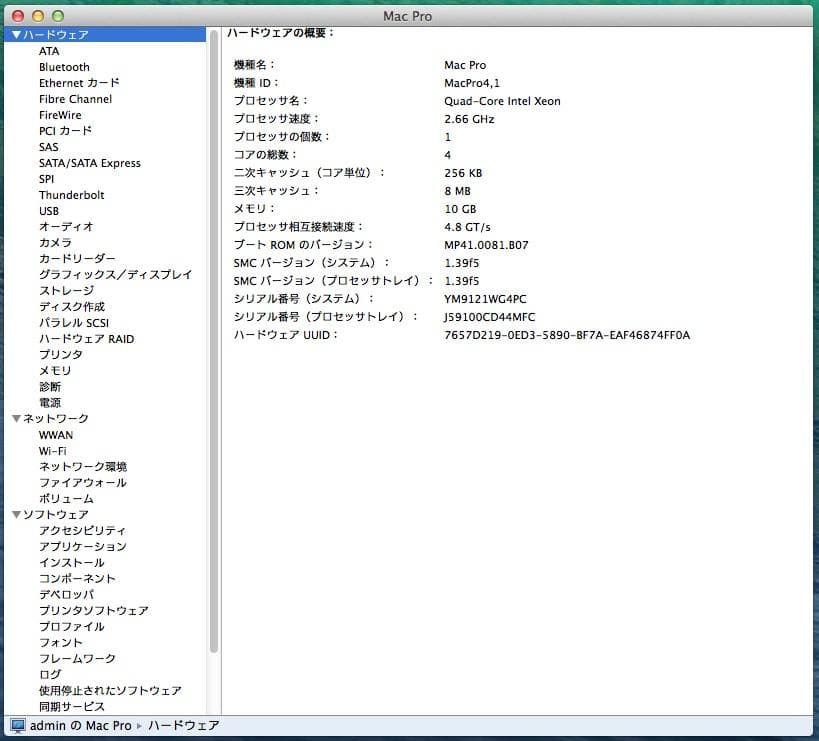Viewport: 819px width, 741px height.
Task: Open Fibre Channel information
Action: pyautogui.click(x=76, y=99)
